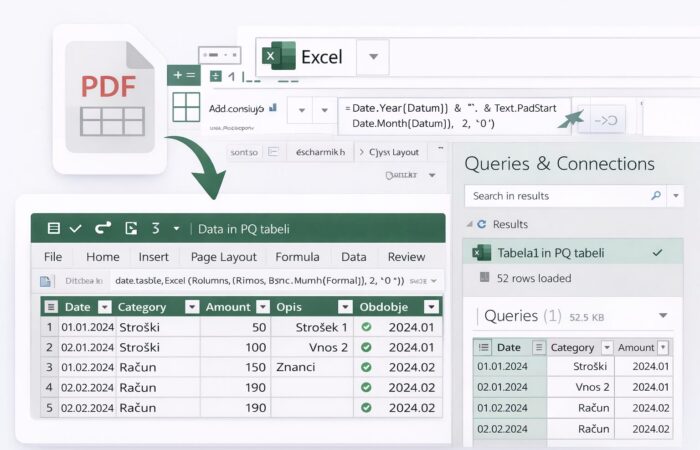Click the export icon in title bar
Image resolution: width=700 pixels, height=450 pixels.
point(131,229)
